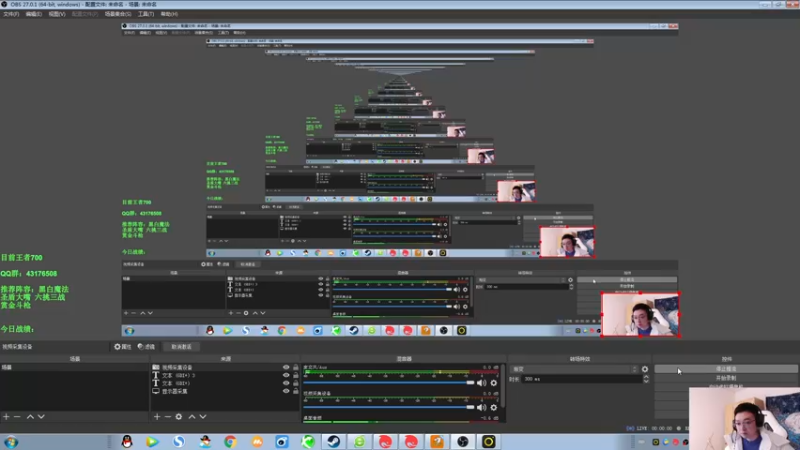Open the 工具(T) menu
Screen dimensions: 800x450
[x=146, y=14]
